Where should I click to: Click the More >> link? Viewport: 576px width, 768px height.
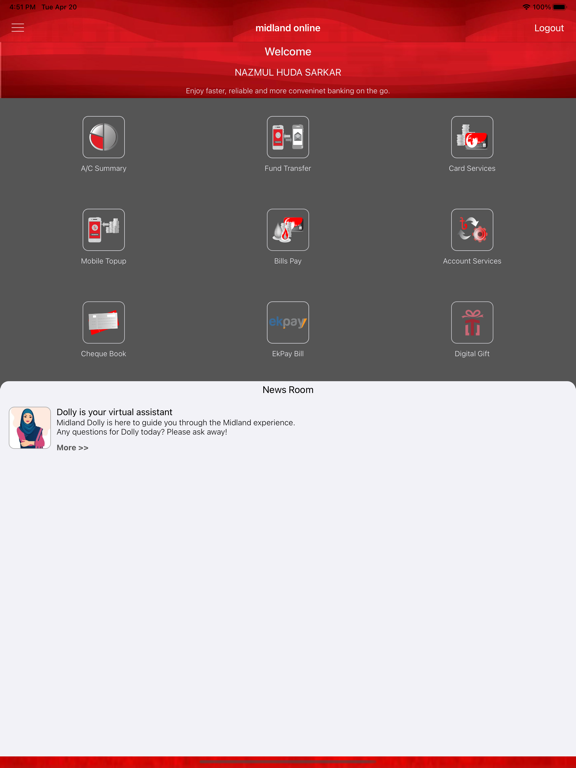72,448
